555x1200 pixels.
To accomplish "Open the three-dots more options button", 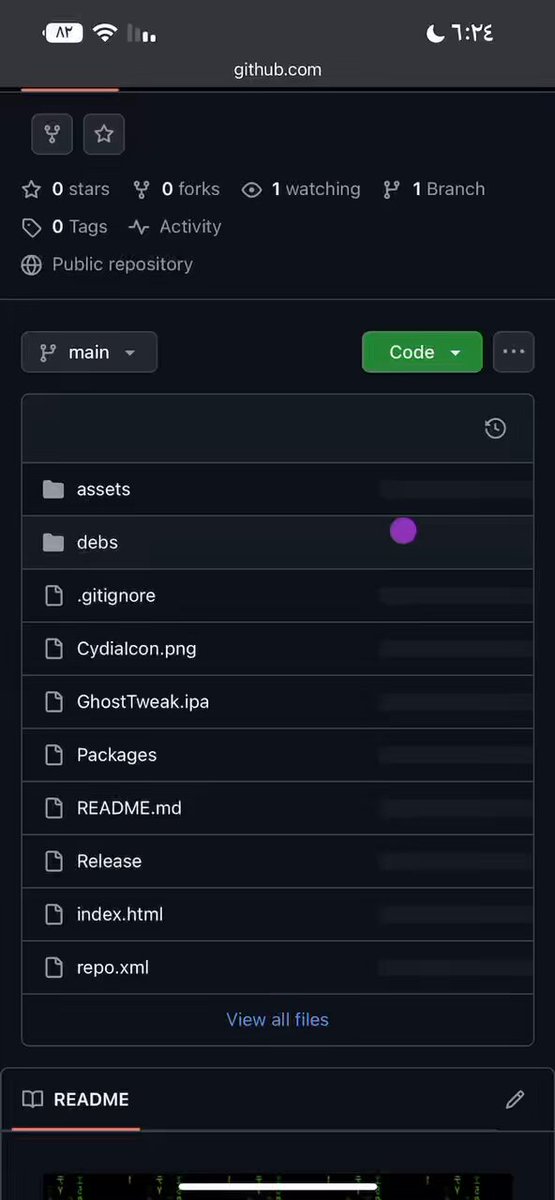I will pos(514,352).
